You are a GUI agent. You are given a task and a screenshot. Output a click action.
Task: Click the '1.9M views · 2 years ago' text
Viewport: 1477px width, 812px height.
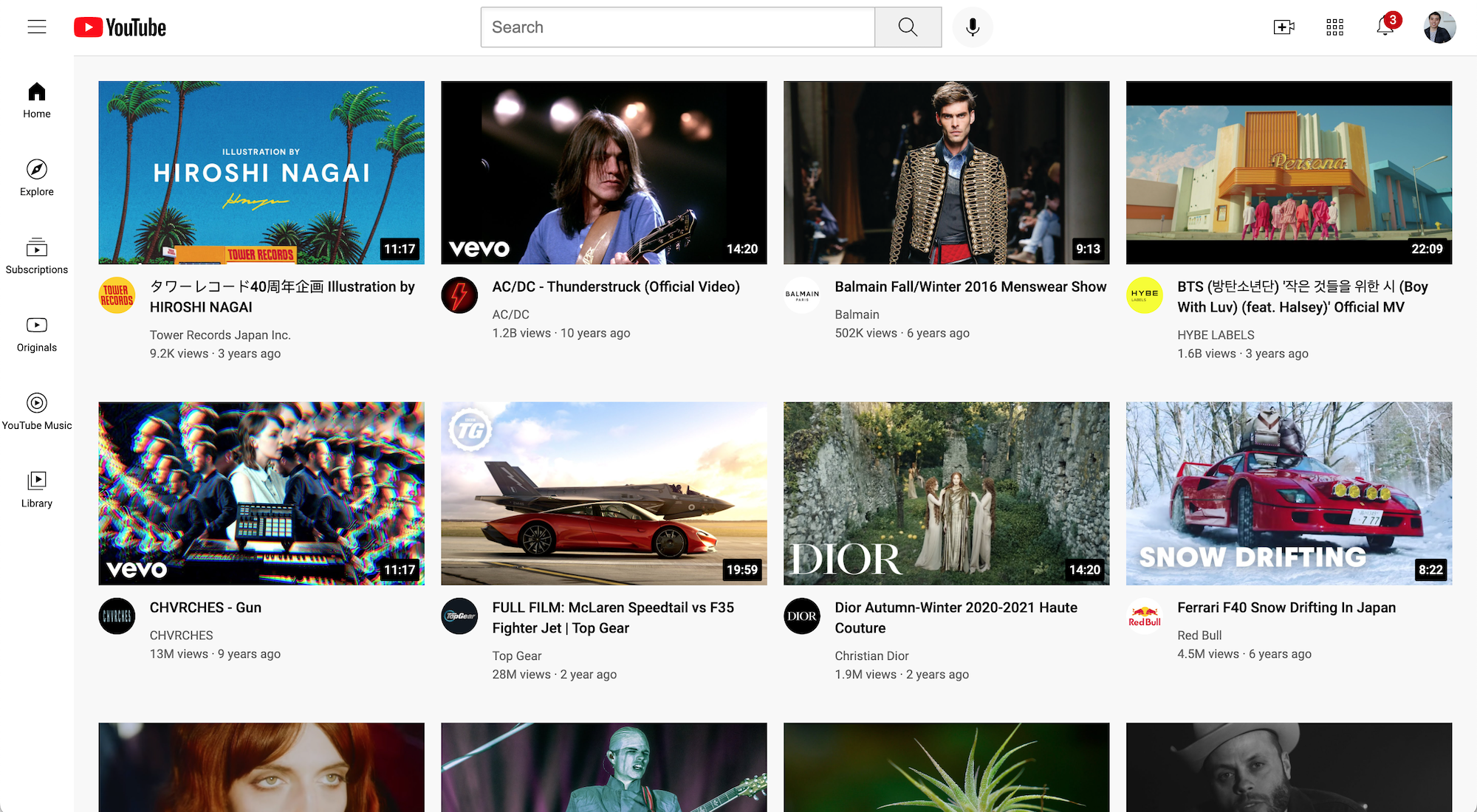click(x=902, y=675)
